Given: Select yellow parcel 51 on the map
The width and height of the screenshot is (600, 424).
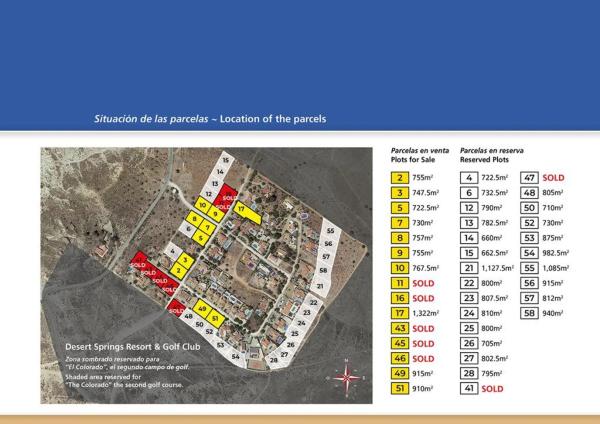Looking at the screenshot, I should pyautogui.click(x=215, y=318).
